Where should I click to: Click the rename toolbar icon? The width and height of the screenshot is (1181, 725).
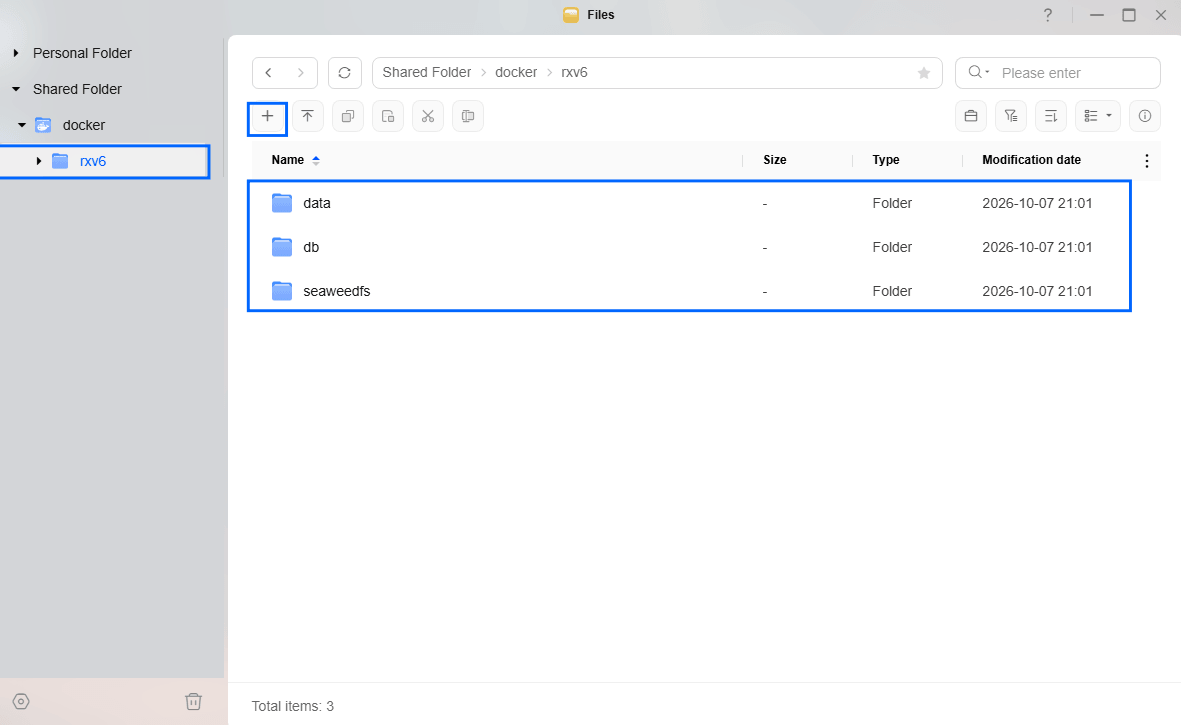tap(468, 117)
